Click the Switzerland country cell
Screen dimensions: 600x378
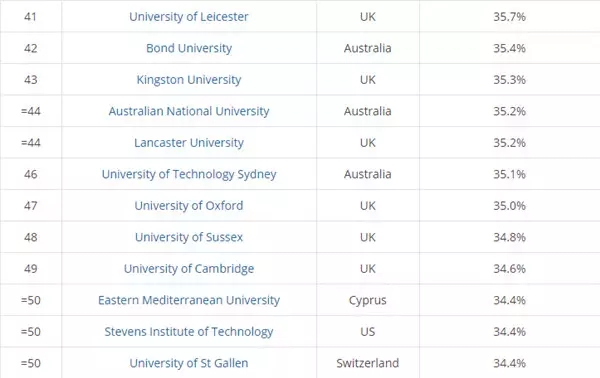pyautogui.click(x=368, y=363)
